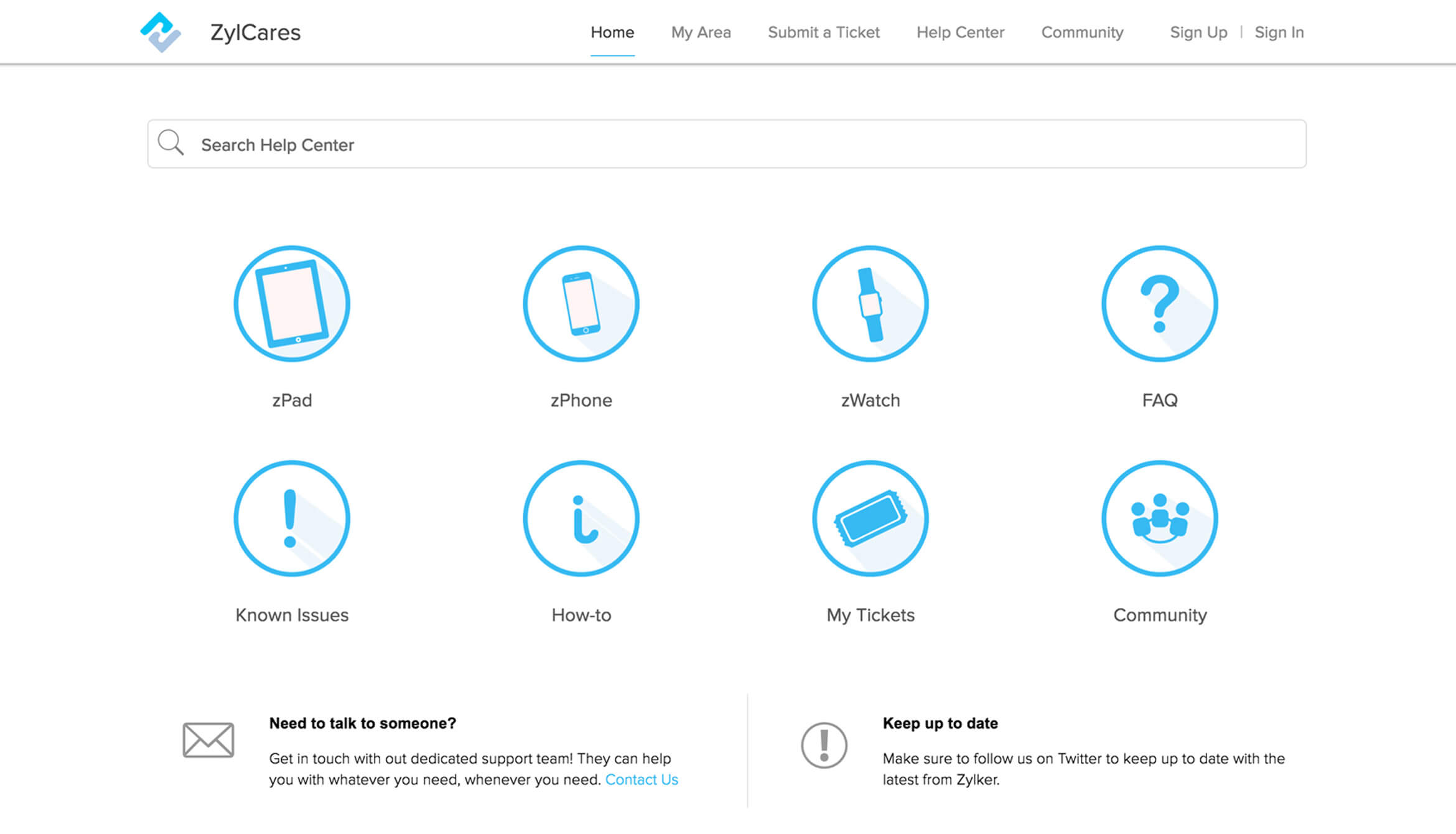Screen dimensions: 1456x834
Task: Follow the Contact Us link
Action: pos(642,780)
